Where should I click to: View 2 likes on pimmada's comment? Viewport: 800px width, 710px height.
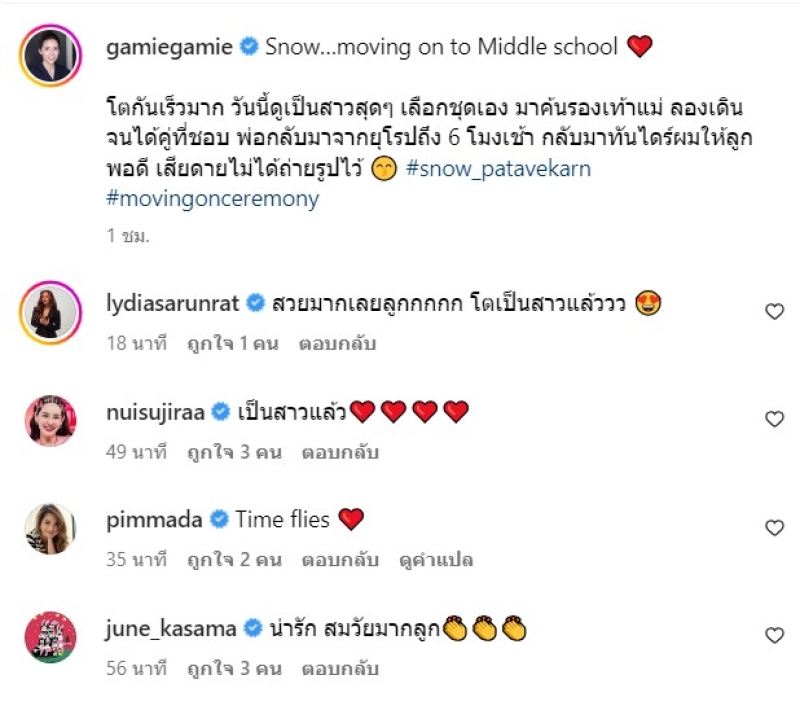pyautogui.click(x=234, y=560)
